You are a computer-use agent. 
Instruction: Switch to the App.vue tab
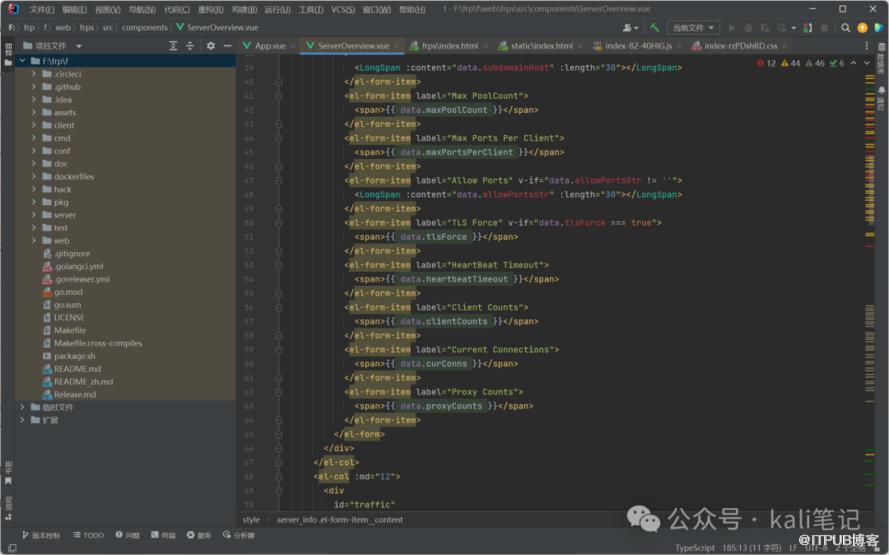click(269, 46)
